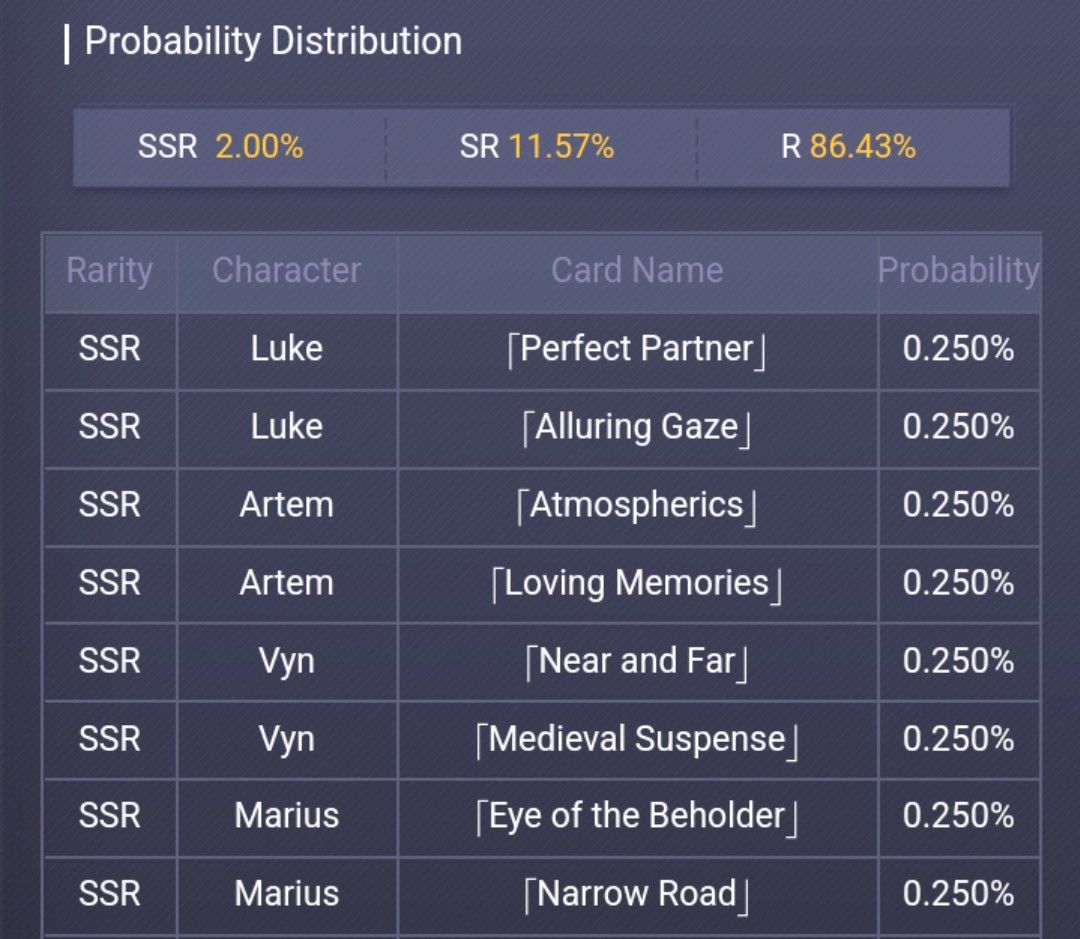Click the SSR rarity label on Narrow Road row
The height and width of the screenshot is (939, 1080).
[x=110, y=894]
